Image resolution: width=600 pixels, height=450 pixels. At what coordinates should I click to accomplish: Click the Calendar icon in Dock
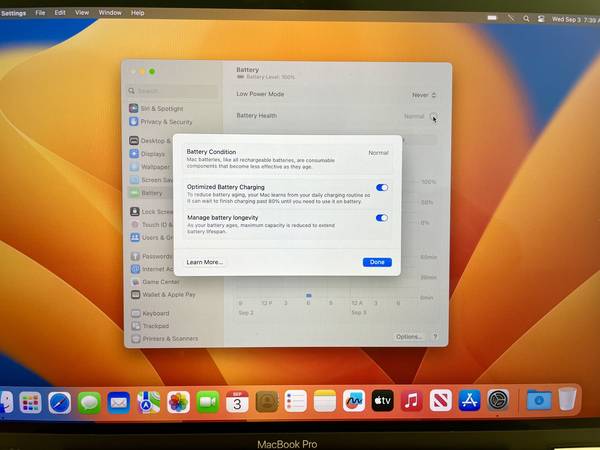point(237,402)
